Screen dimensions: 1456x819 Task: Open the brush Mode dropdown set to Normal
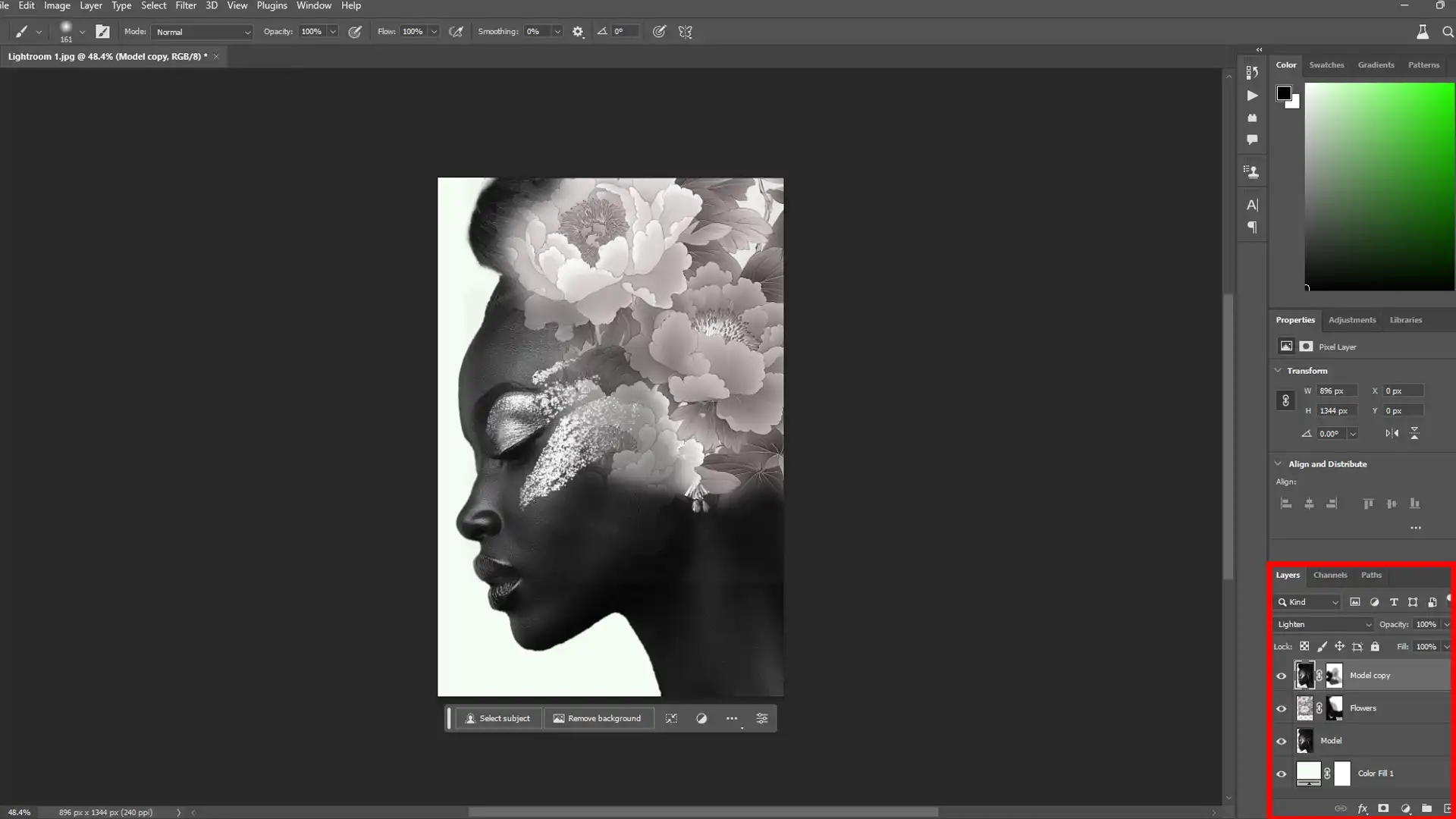202,32
